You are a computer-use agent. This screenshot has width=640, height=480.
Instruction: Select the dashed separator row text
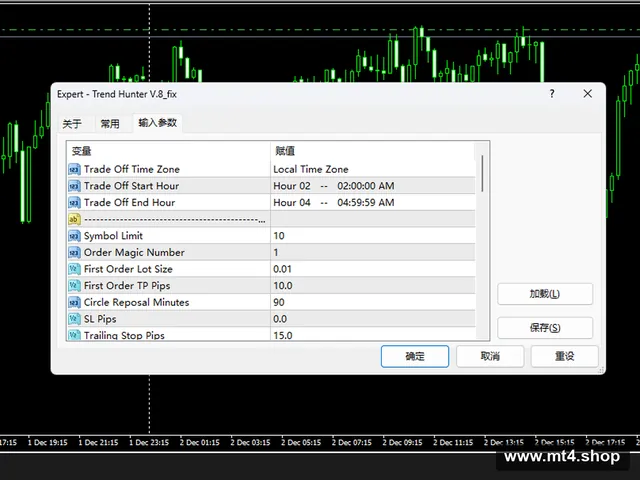175,220
